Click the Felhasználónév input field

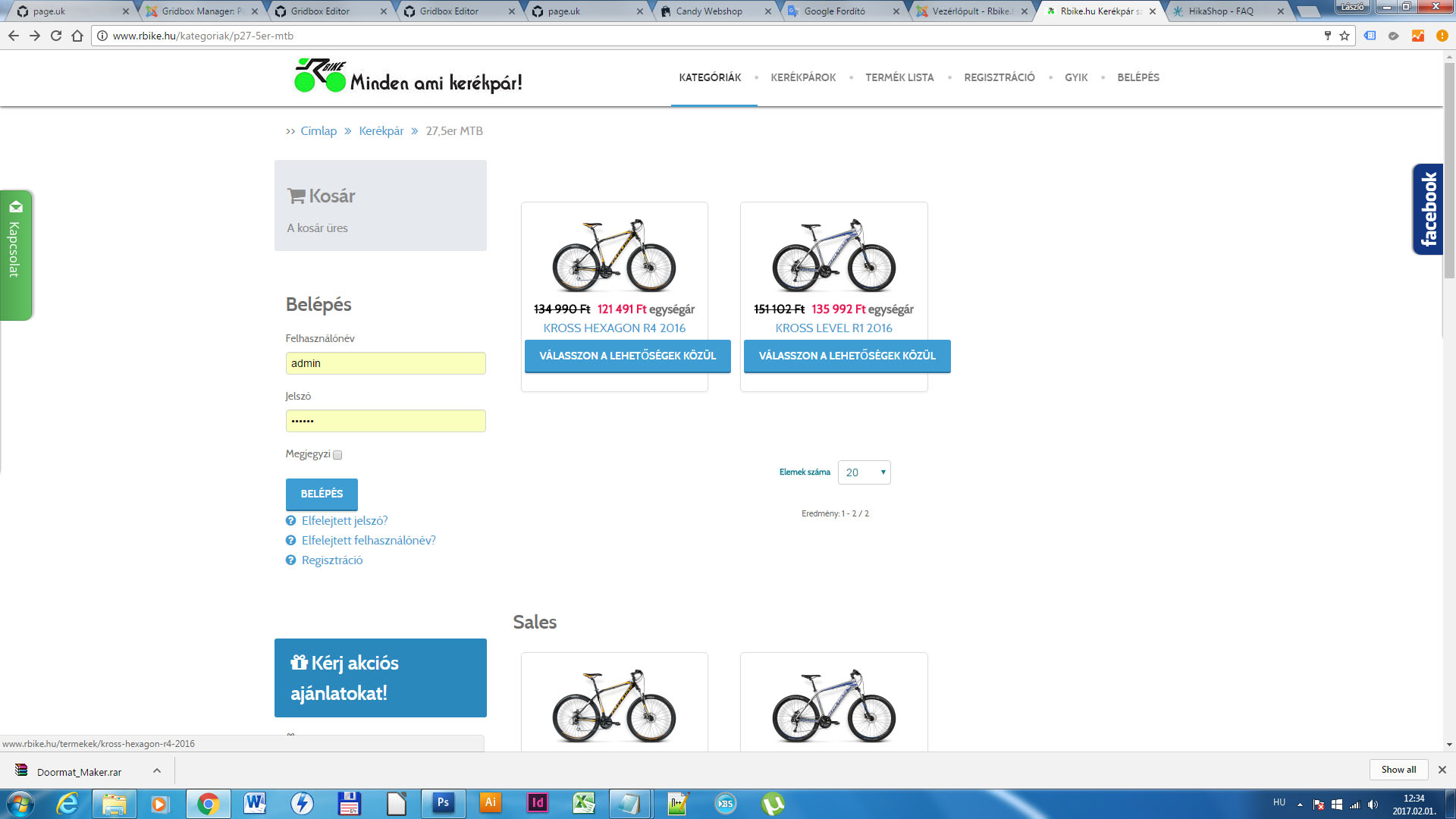385,363
